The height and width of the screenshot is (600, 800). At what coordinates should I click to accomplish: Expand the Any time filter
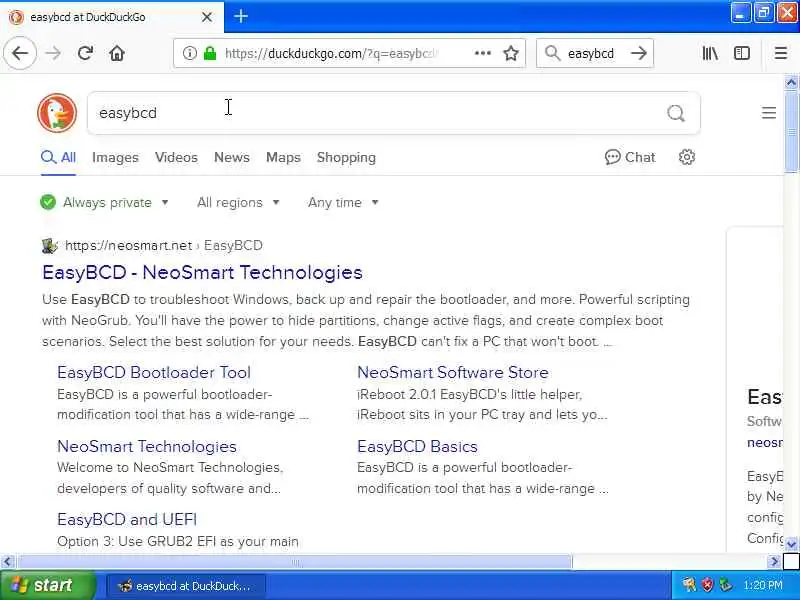[343, 203]
